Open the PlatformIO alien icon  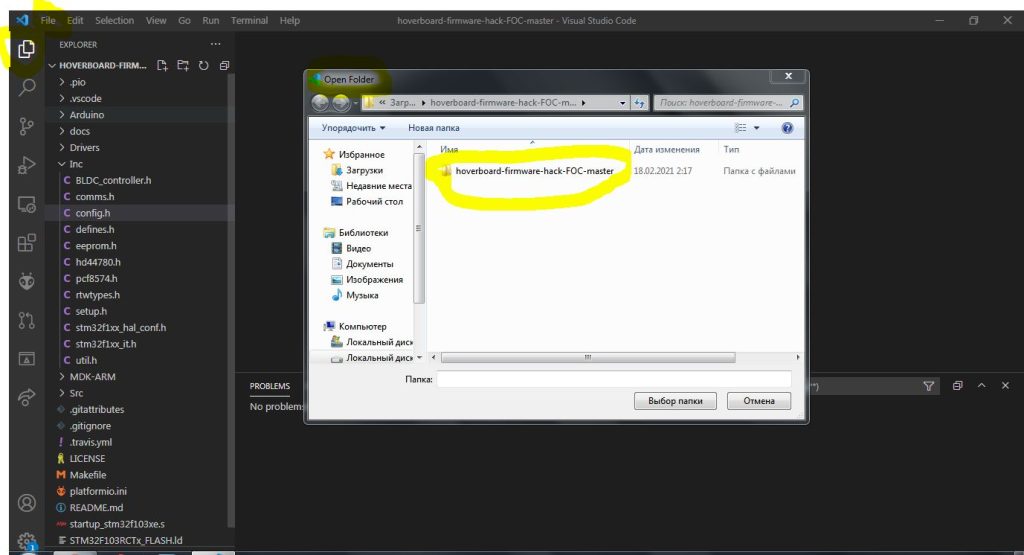(x=26, y=282)
